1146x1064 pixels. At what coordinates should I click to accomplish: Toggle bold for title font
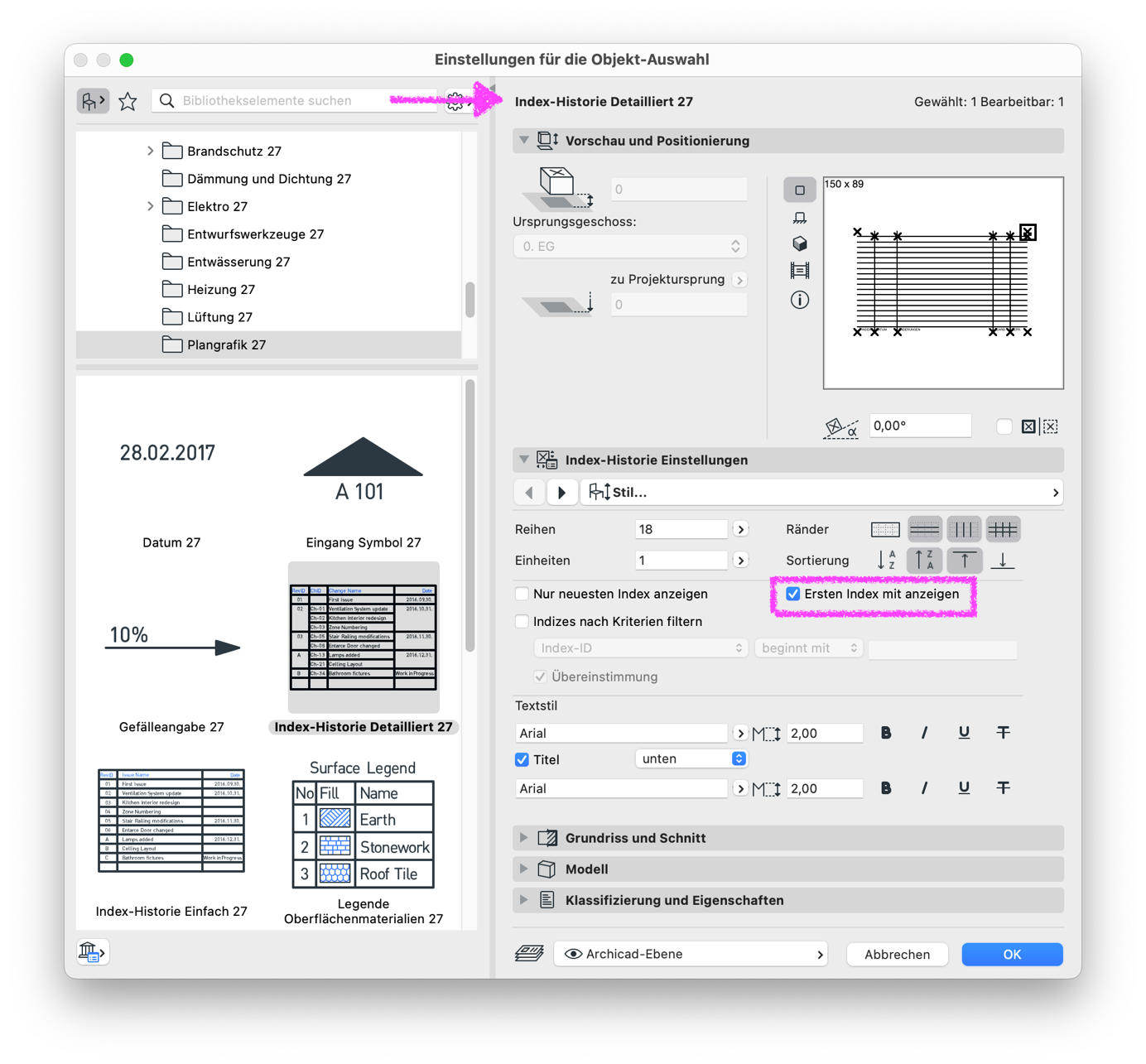[885, 788]
